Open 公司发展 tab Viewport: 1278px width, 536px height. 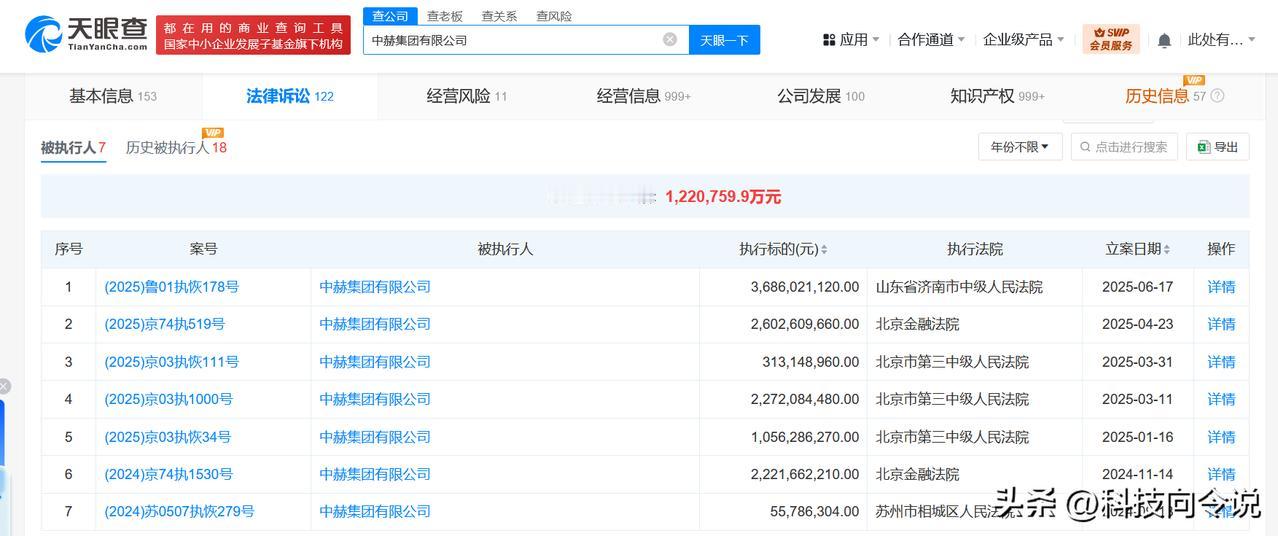pyautogui.click(x=821, y=96)
